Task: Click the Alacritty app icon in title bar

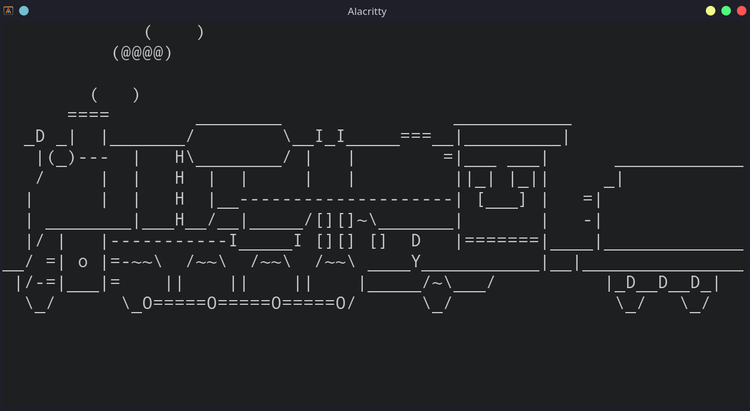Action: click(8, 11)
